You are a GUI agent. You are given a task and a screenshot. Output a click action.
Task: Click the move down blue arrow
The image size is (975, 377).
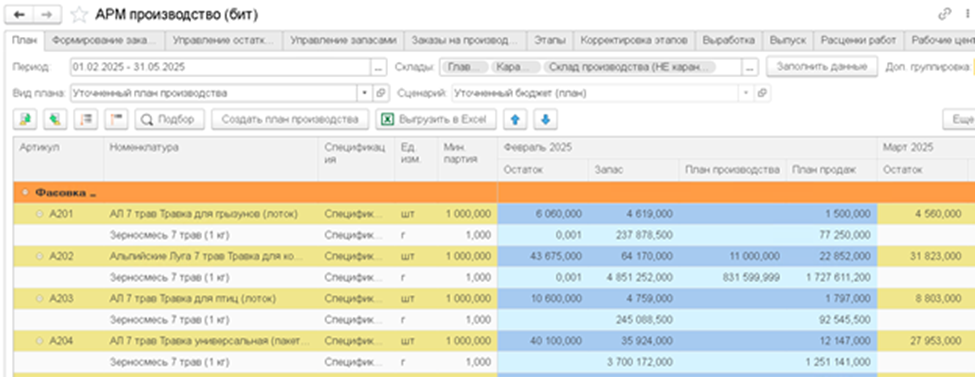click(x=545, y=119)
